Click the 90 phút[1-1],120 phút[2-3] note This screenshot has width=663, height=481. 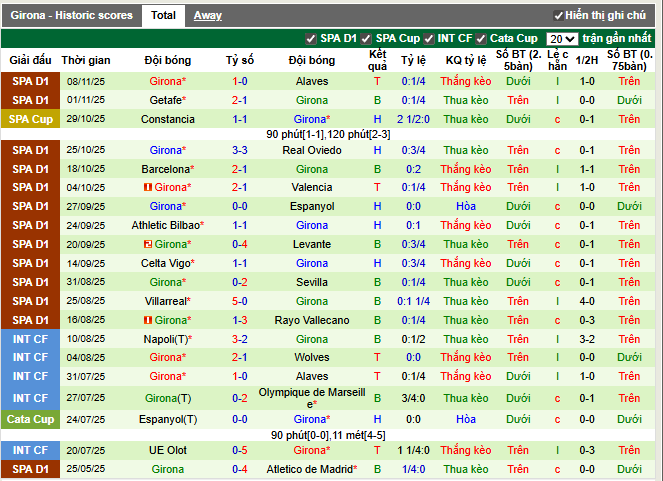click(x=328, y=134)
